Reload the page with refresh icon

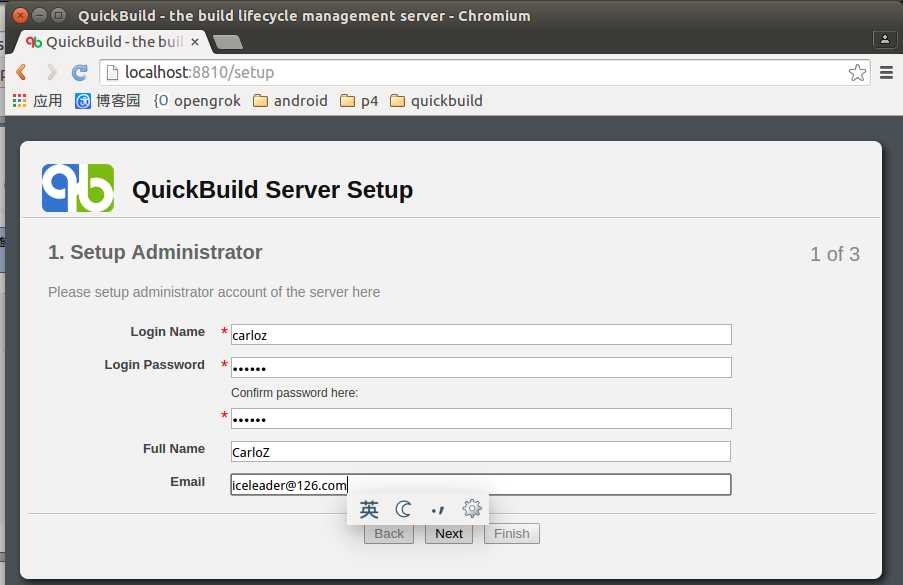(x=79, y=73)
